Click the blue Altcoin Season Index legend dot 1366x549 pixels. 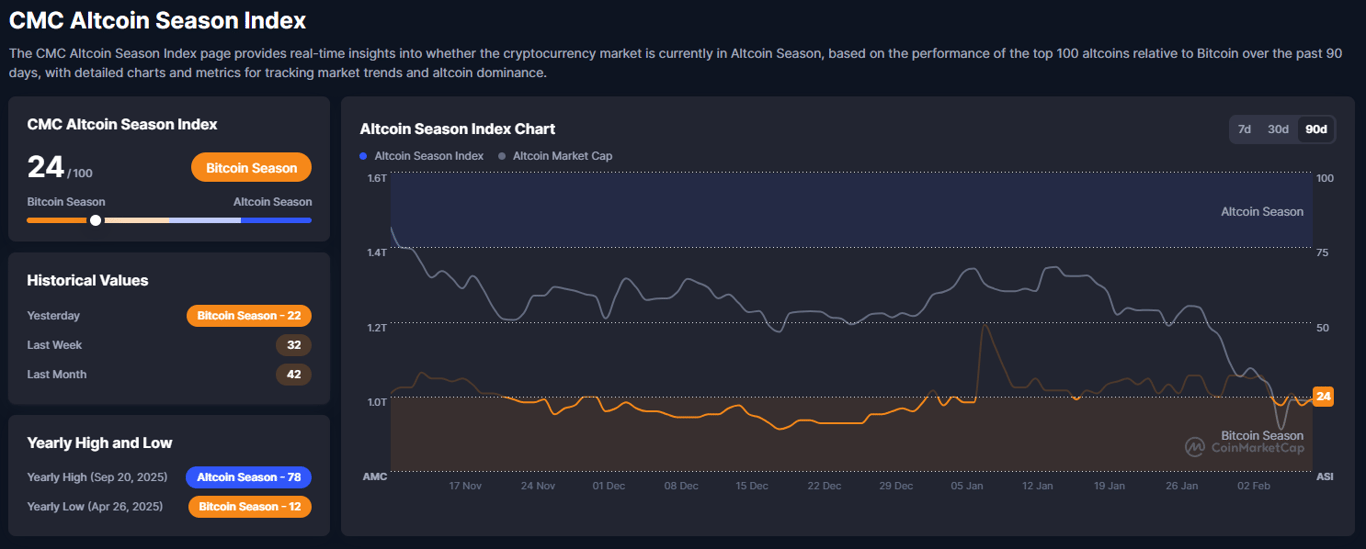point(364,156)
